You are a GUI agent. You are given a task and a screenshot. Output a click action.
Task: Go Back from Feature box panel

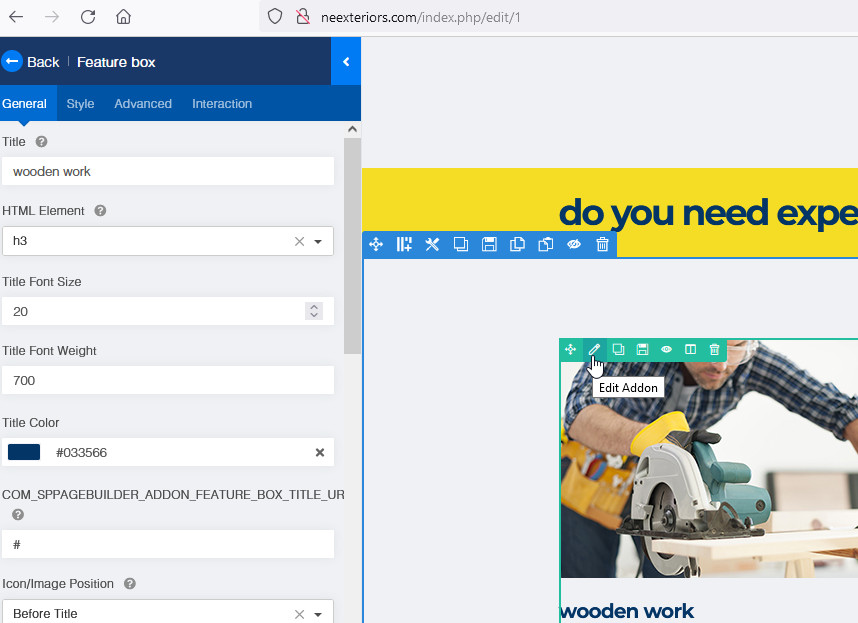[x=31, y=62]
